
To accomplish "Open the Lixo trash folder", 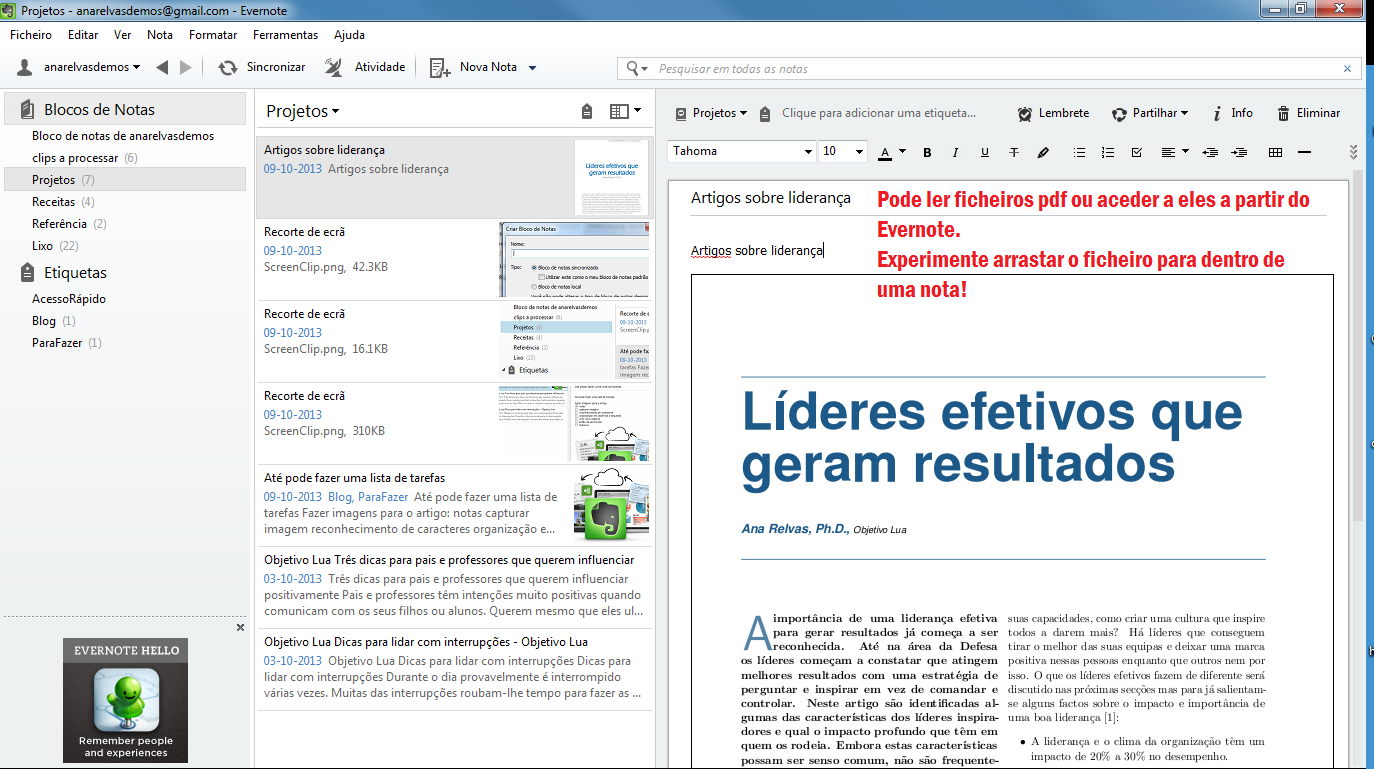I will coord(55,246).
